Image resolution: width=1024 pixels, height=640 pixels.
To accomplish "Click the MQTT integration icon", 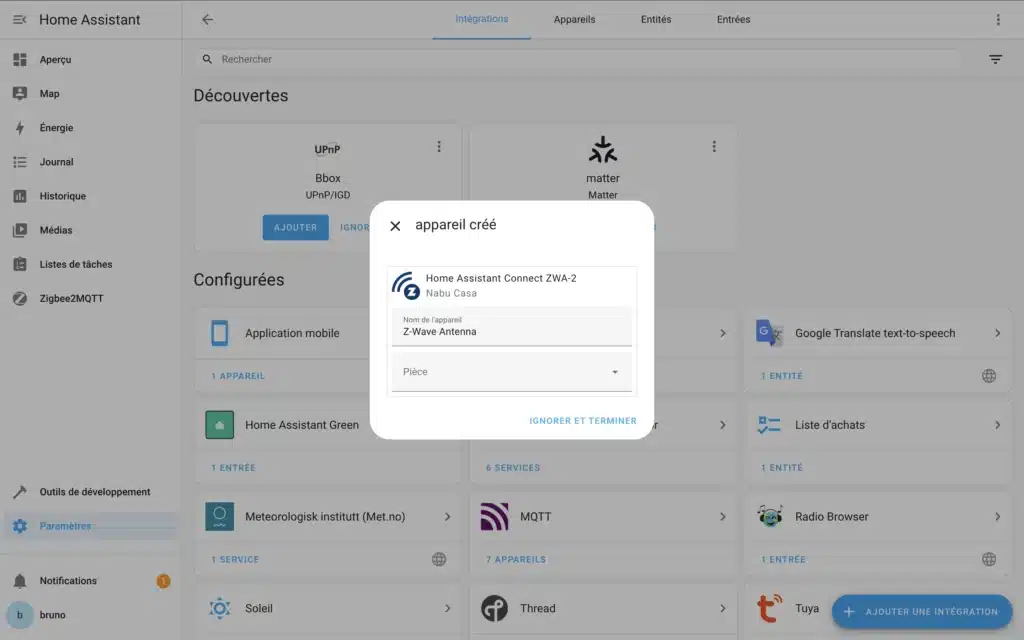I will pos(494,517).
